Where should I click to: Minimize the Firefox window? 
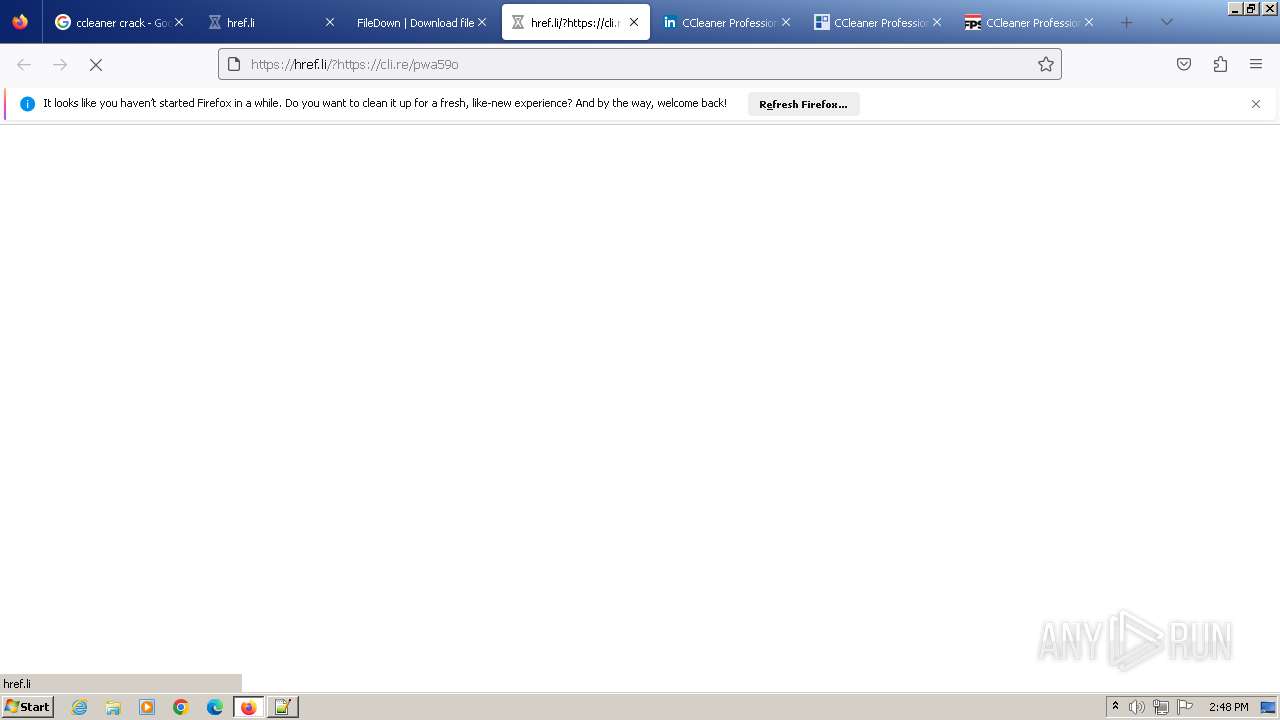pyautogui.click(x=1235, y=8)
